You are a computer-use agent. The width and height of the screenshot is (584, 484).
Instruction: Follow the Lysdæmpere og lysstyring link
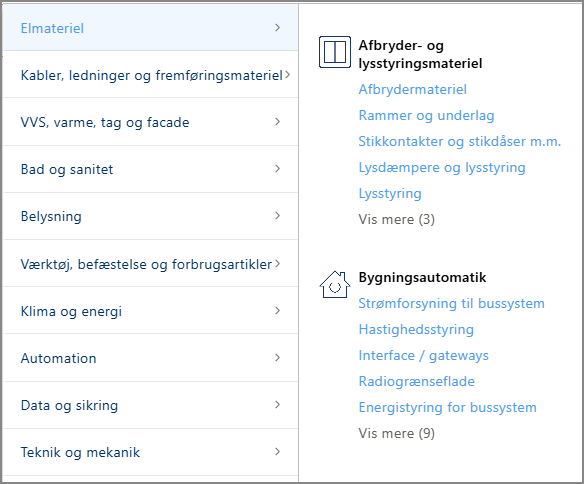click(442, 168)
